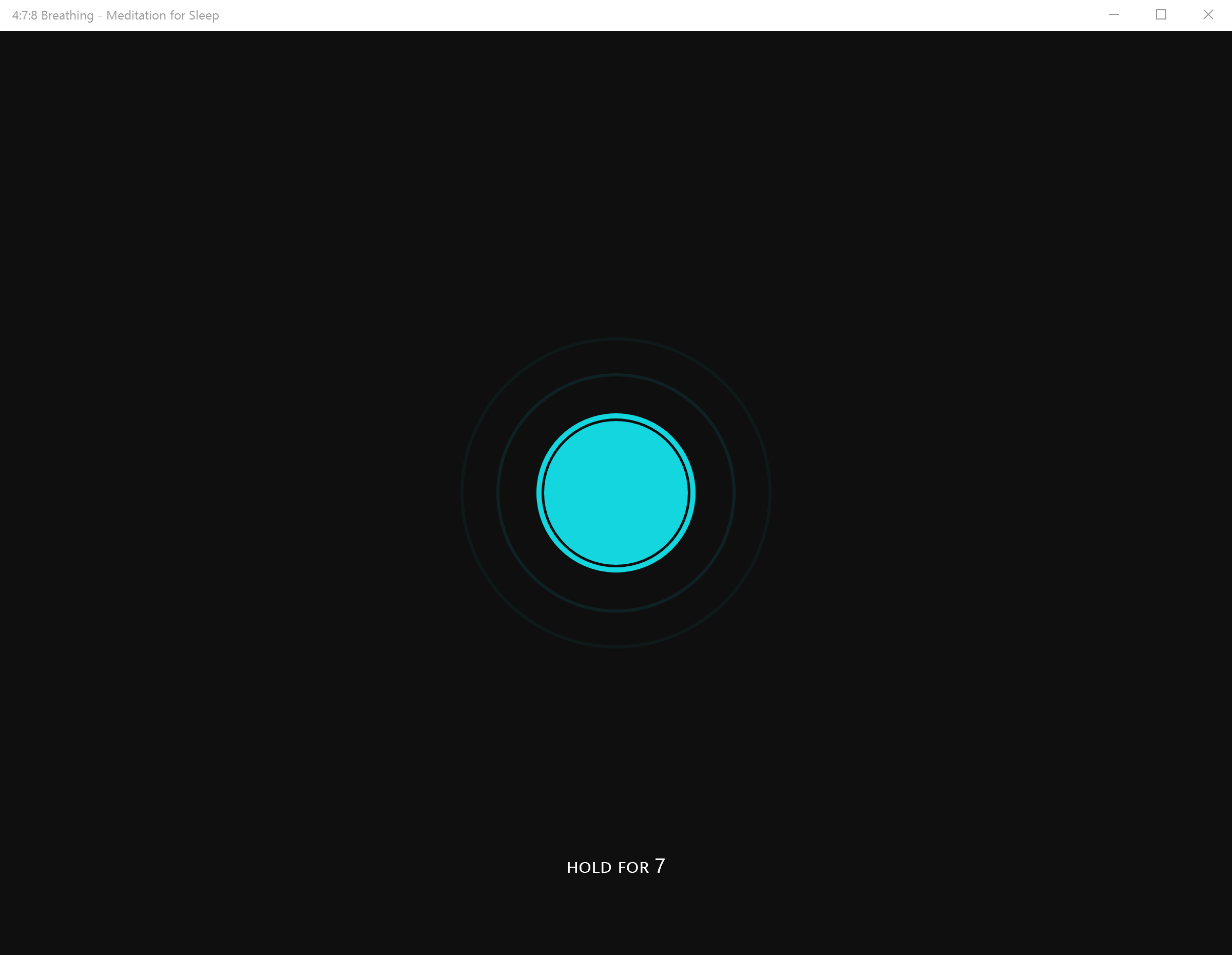
Task: Click the "HOLD" word in the prompt
Action: click(588, 868)
